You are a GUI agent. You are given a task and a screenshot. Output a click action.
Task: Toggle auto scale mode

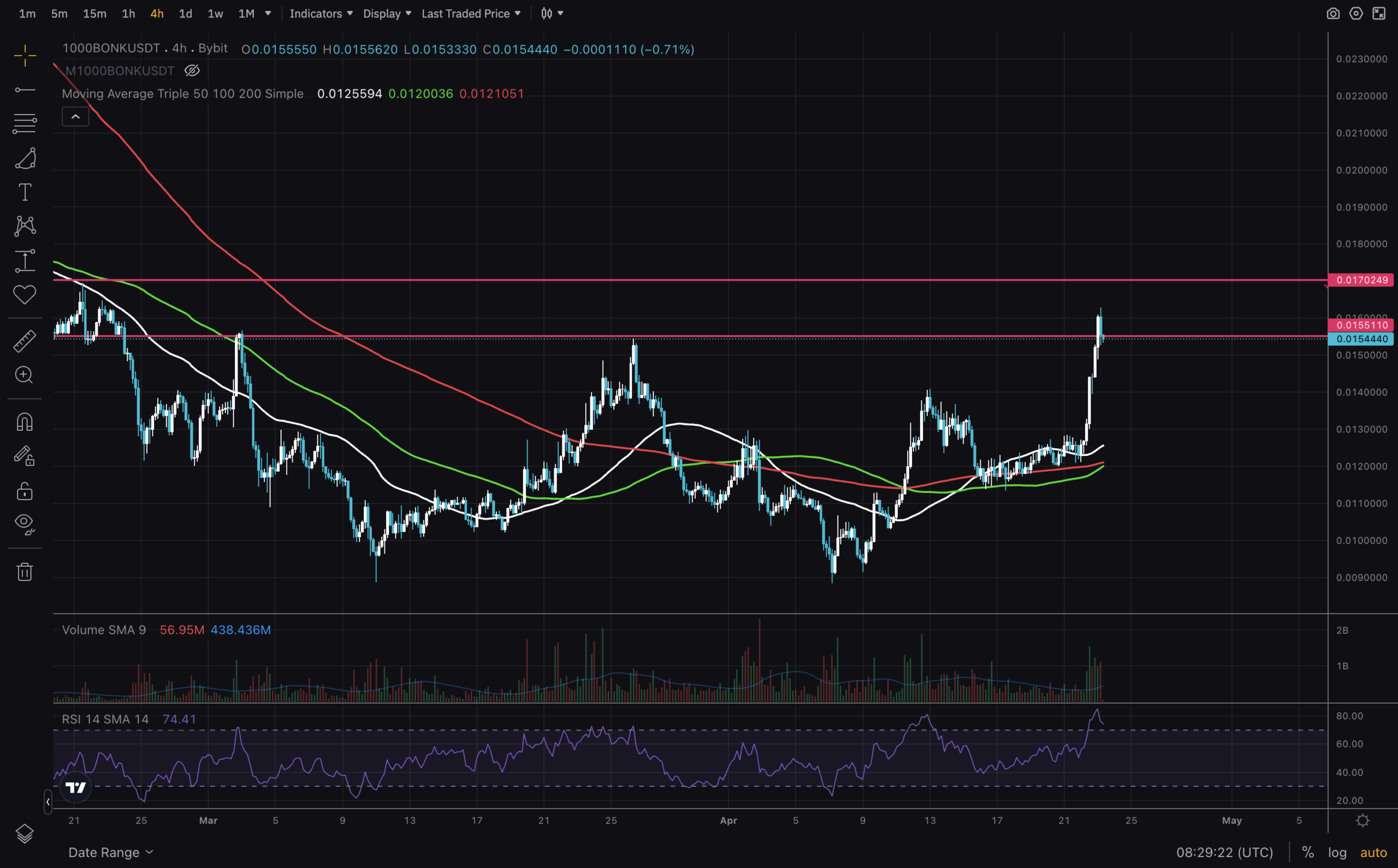pyautogui.click(x=1373, y=853)
